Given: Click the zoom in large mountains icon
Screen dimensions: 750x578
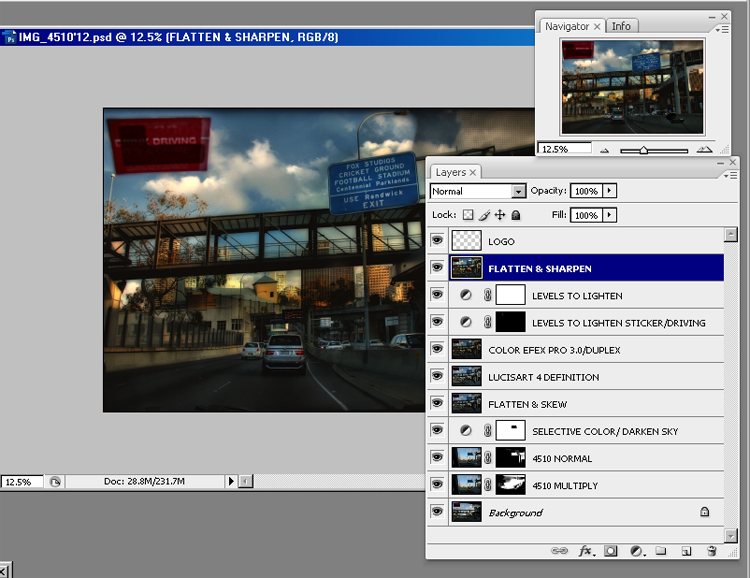Looking at the screenshot, I should point(704,149).
